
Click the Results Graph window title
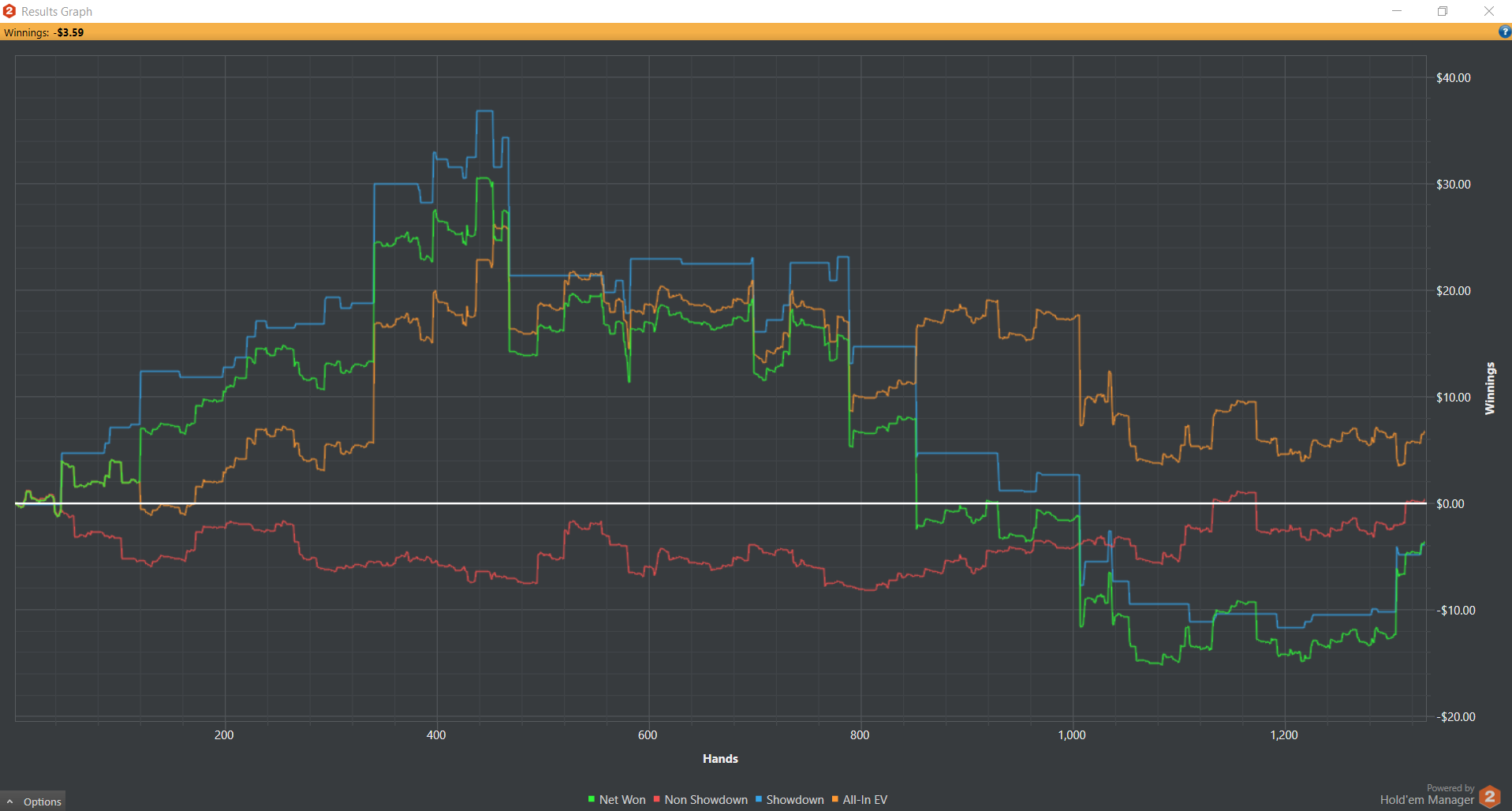tap(57, 12)
